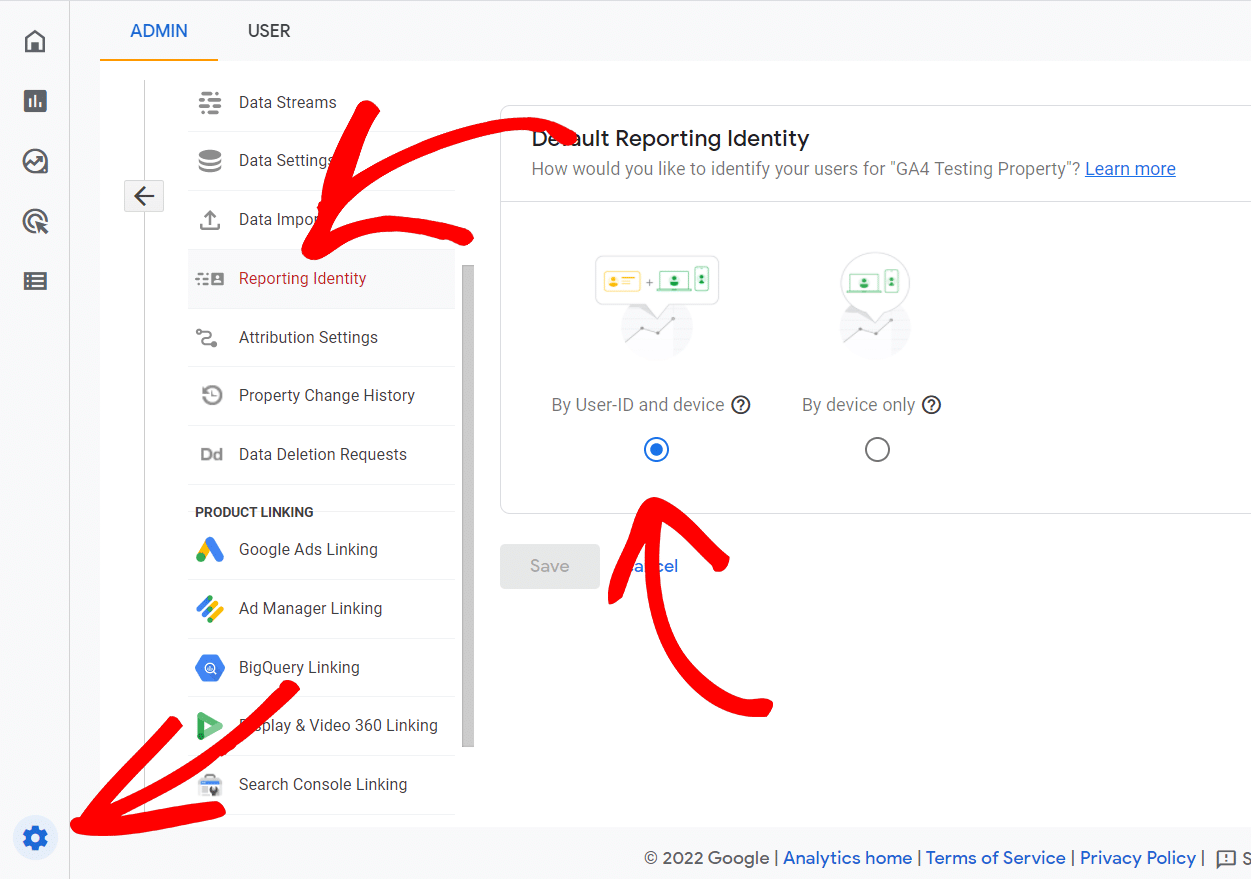Switch to the USER tab

tap(268, 30)
